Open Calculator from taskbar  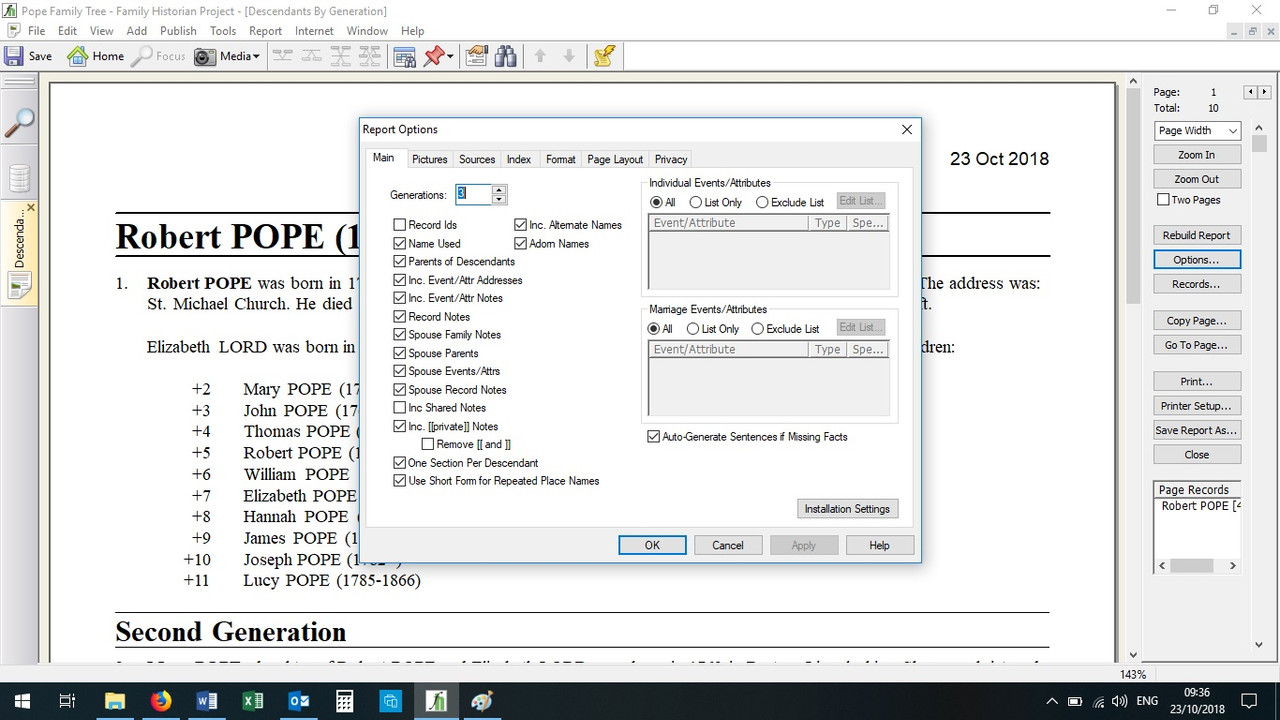(345, 702)
